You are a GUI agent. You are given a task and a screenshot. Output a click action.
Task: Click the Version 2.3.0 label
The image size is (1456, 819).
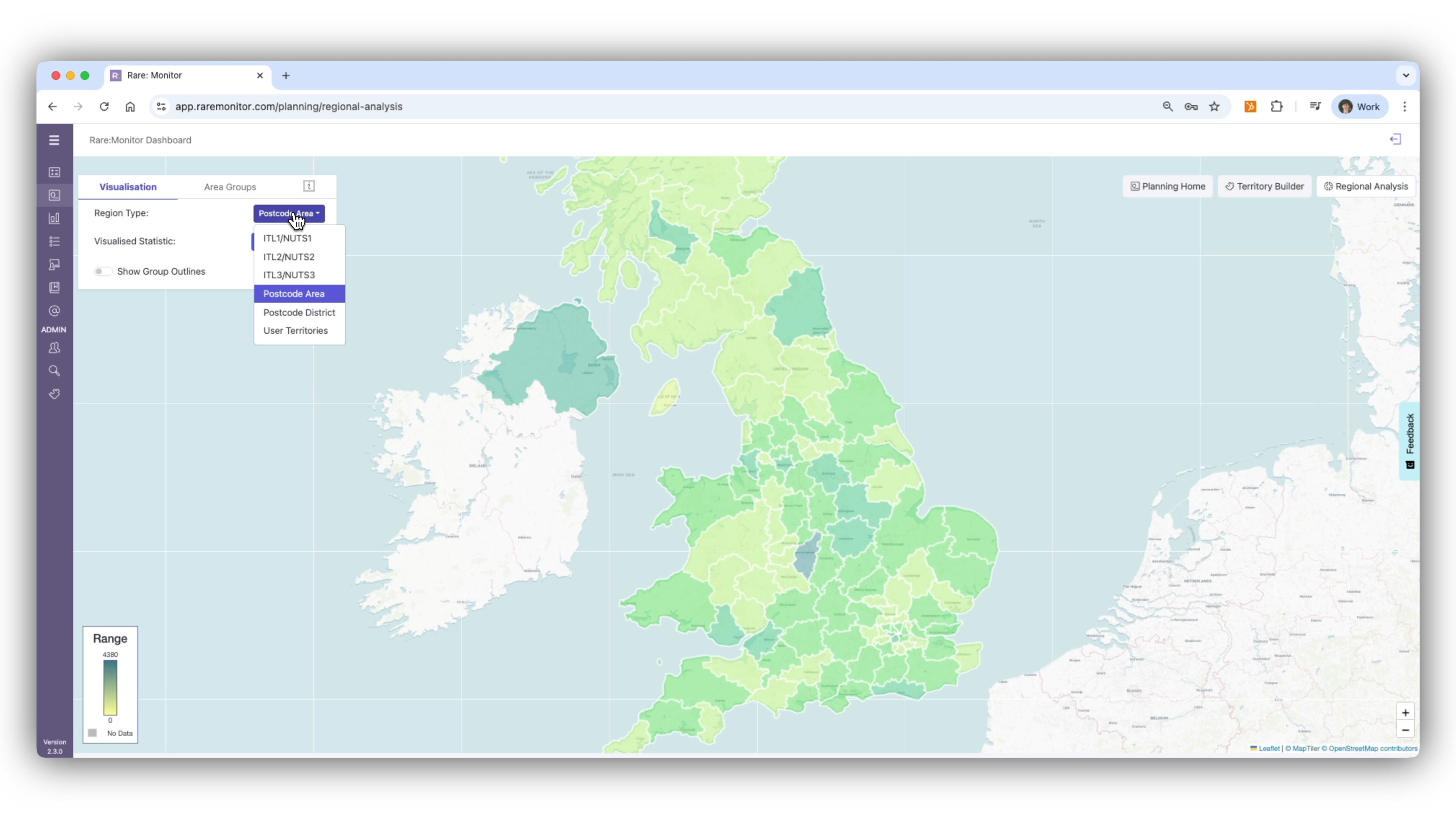click(x=55, y=747)
